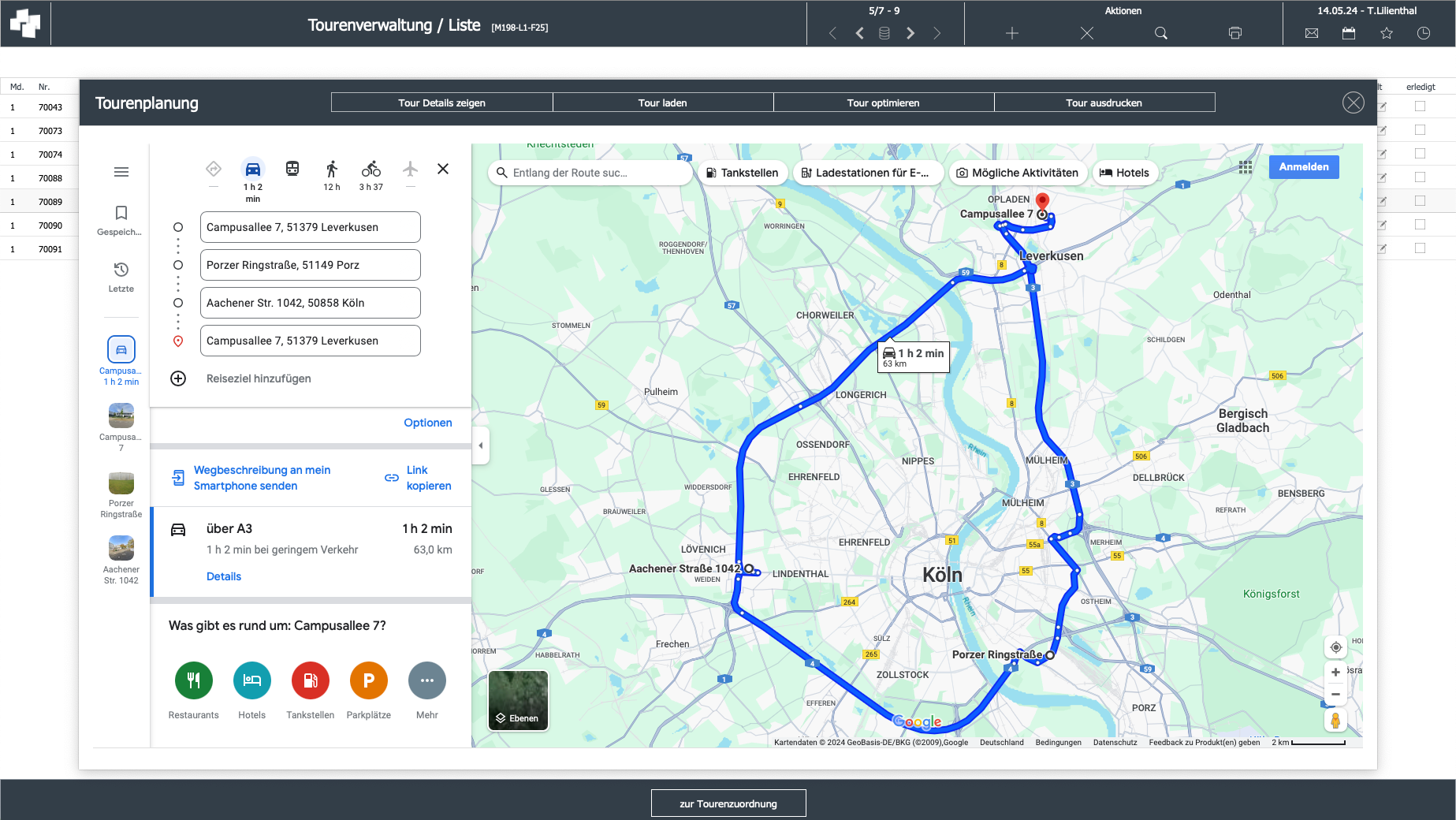Open the mail envelope icon
Viewport: 1456px width, 820px height.
point(1312,33)
